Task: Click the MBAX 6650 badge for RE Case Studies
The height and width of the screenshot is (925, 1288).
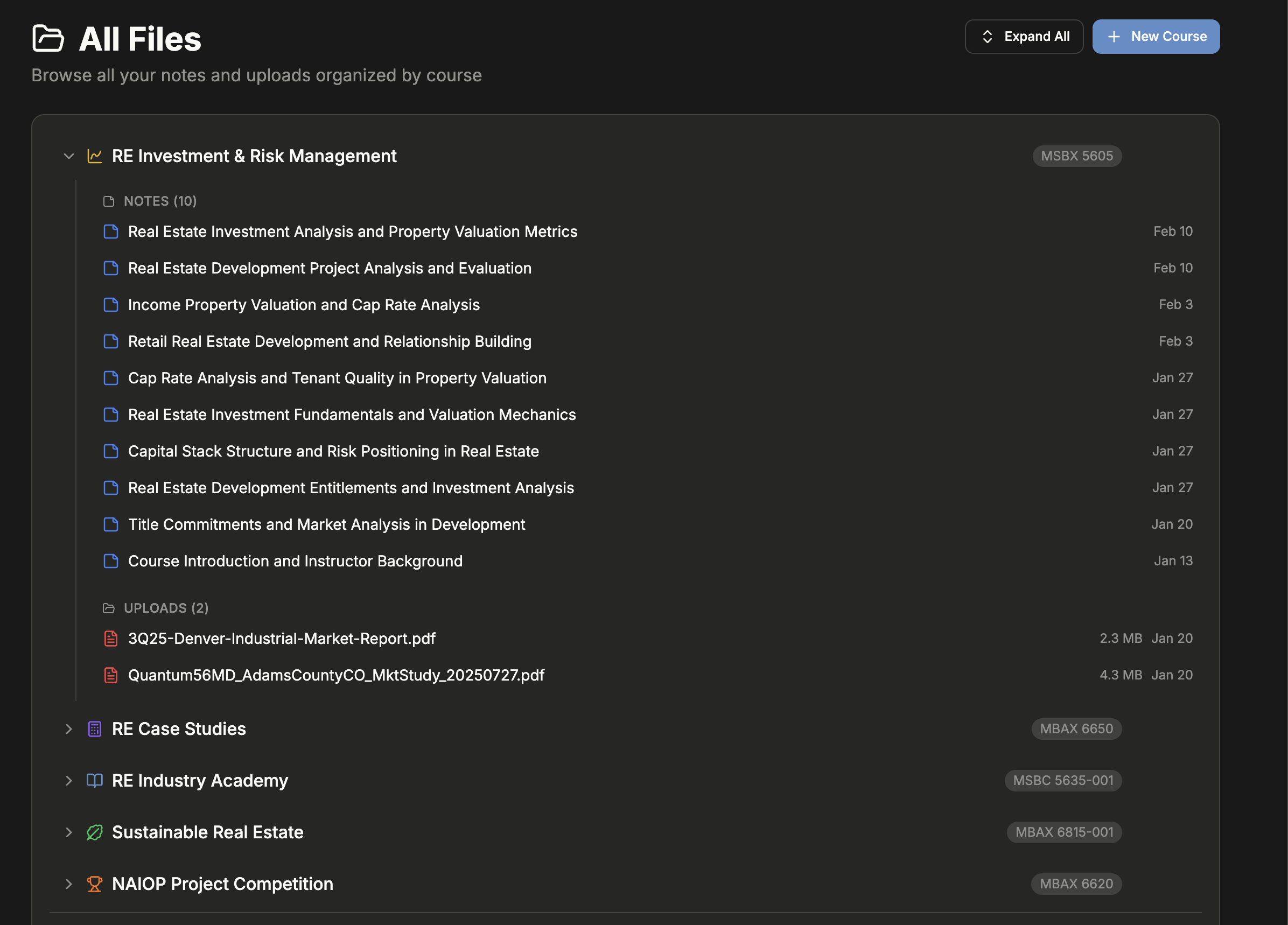Action: coord(1076,728)
